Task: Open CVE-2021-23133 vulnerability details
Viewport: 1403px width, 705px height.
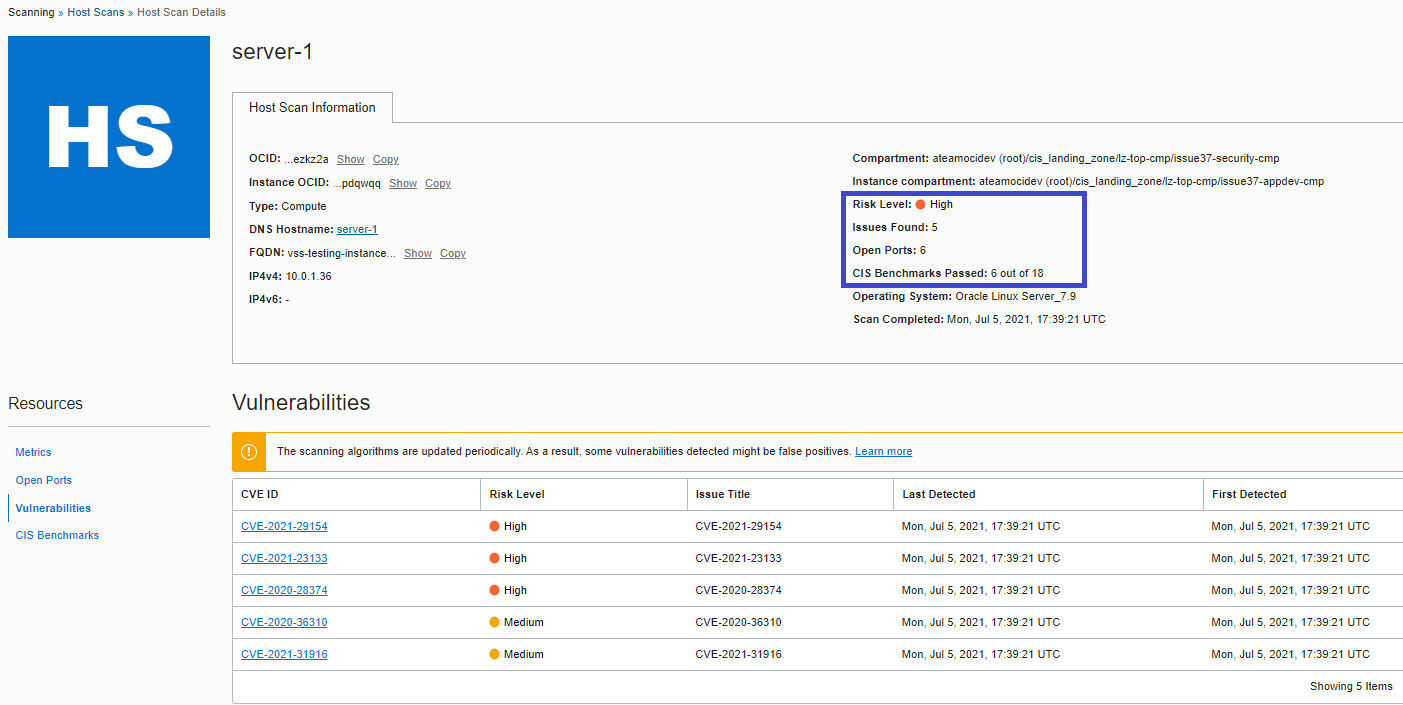Action: point(284,558)
